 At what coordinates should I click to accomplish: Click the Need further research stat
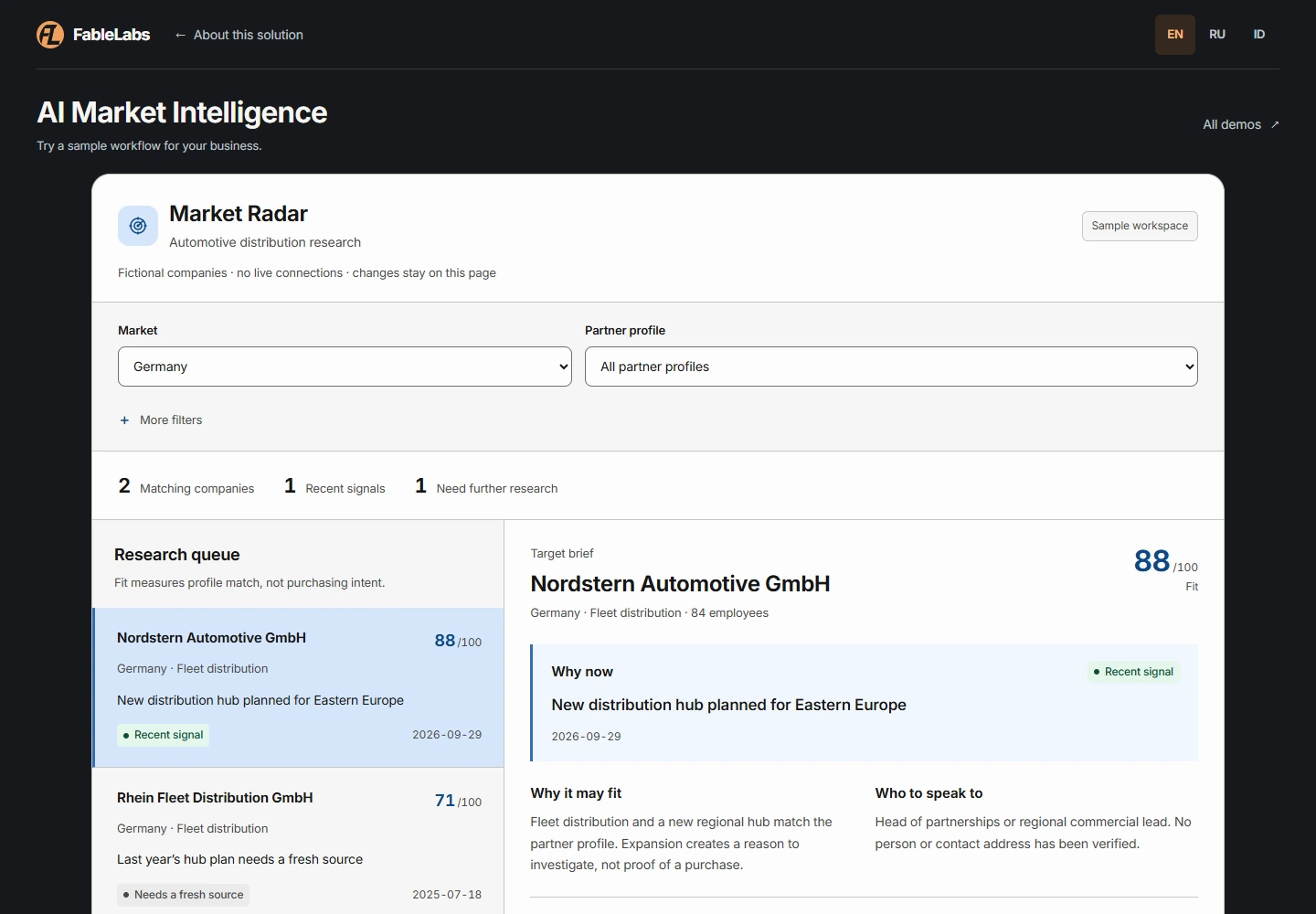point(486,486)
